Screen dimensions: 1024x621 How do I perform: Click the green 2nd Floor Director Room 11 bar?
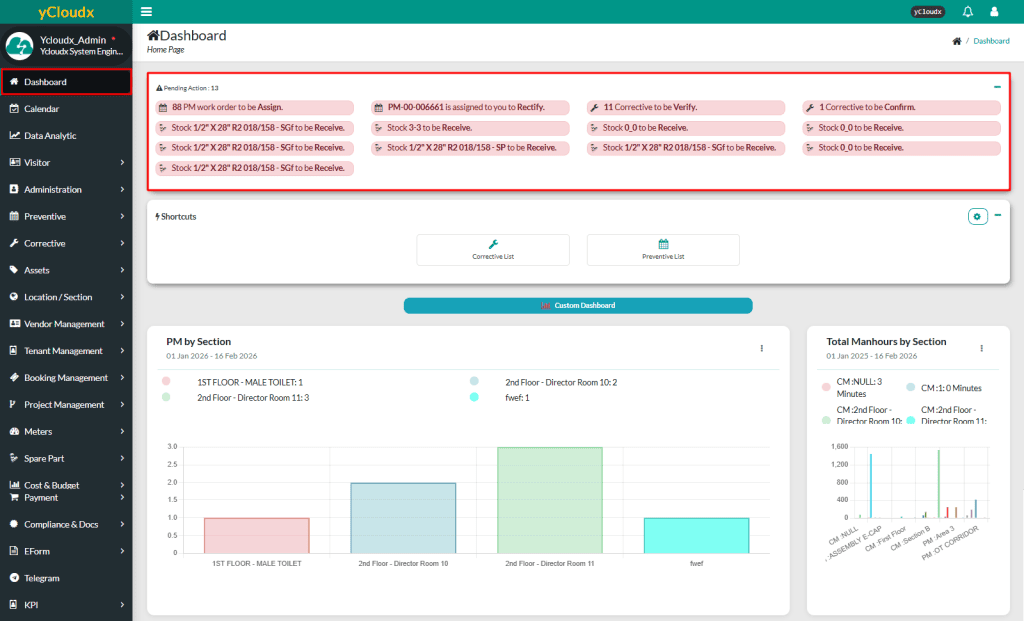click(x=549, y=499)
